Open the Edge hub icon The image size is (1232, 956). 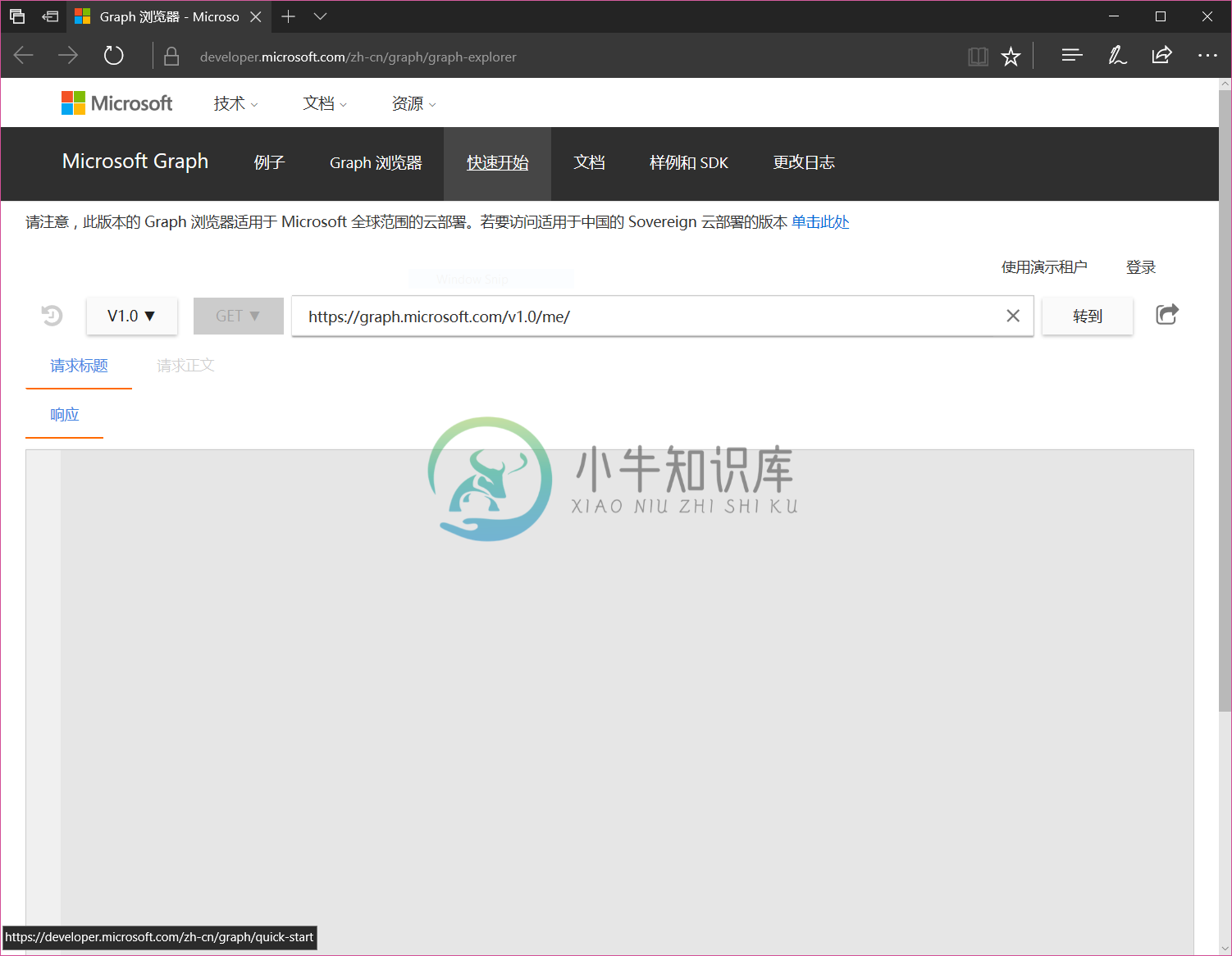[1072, 56]
